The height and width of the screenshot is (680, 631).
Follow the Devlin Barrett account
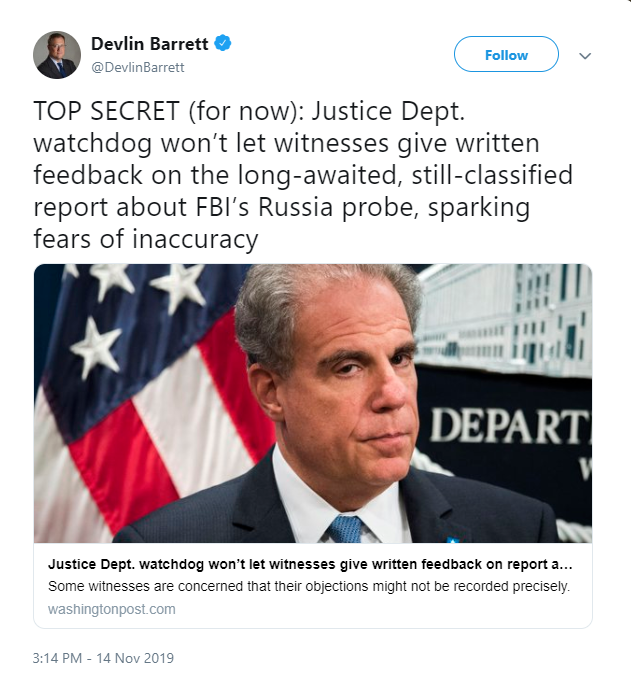(506, 54)
